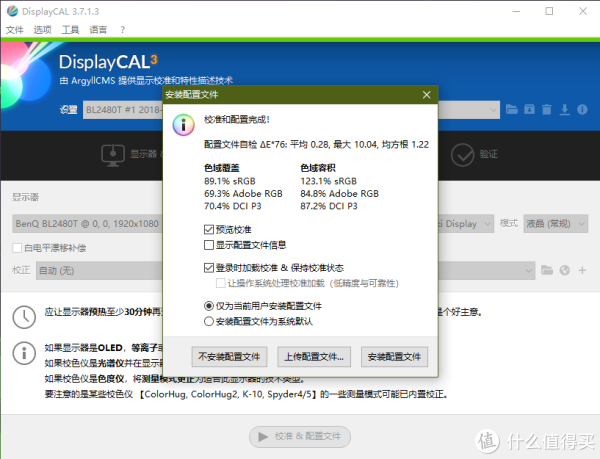Open correction file folder icon
Image resolution: width=600 pixels, height=459 pixels.
(547, 270)
